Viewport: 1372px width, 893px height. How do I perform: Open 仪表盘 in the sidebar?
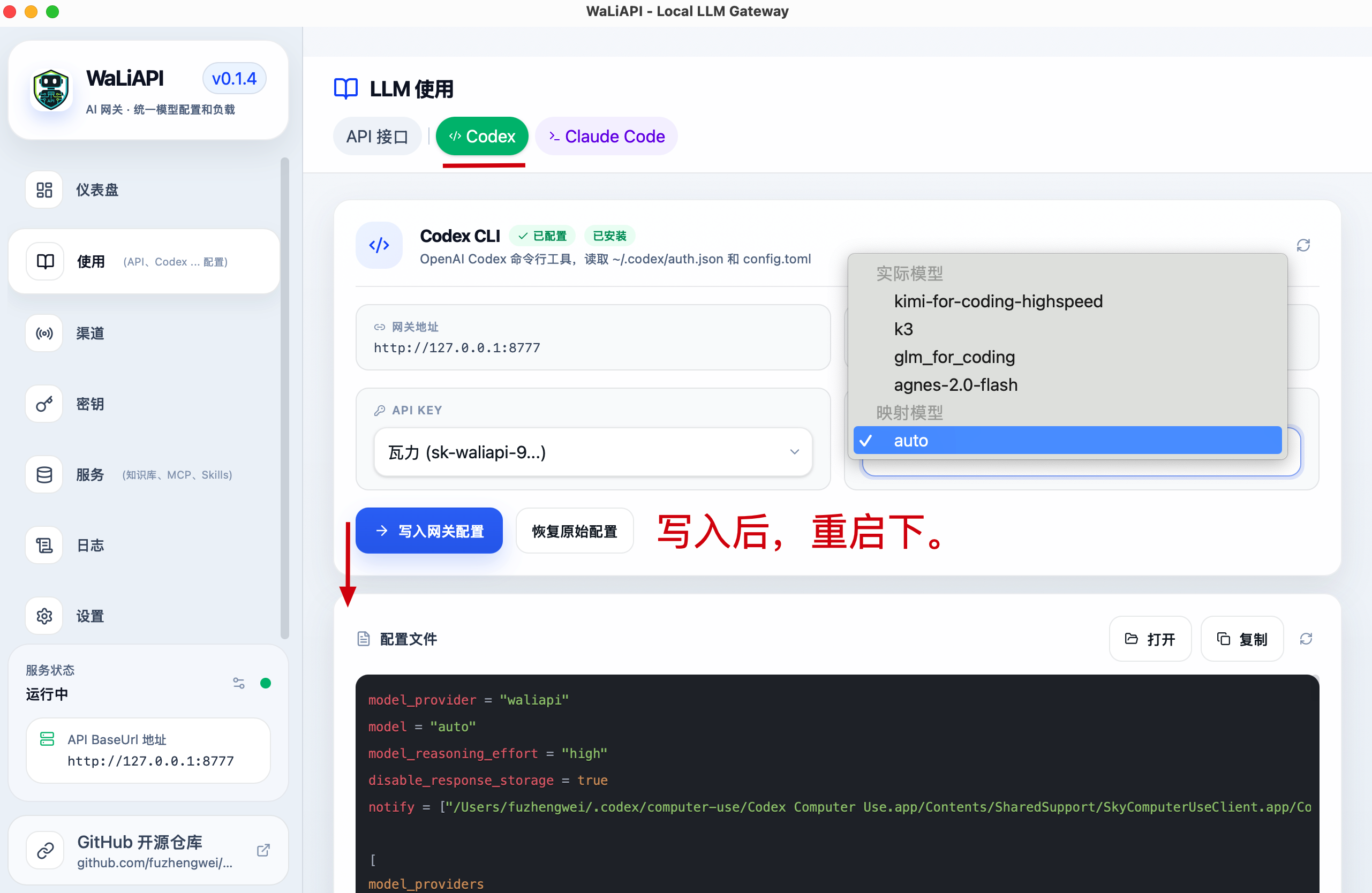[x=144, y=190]
